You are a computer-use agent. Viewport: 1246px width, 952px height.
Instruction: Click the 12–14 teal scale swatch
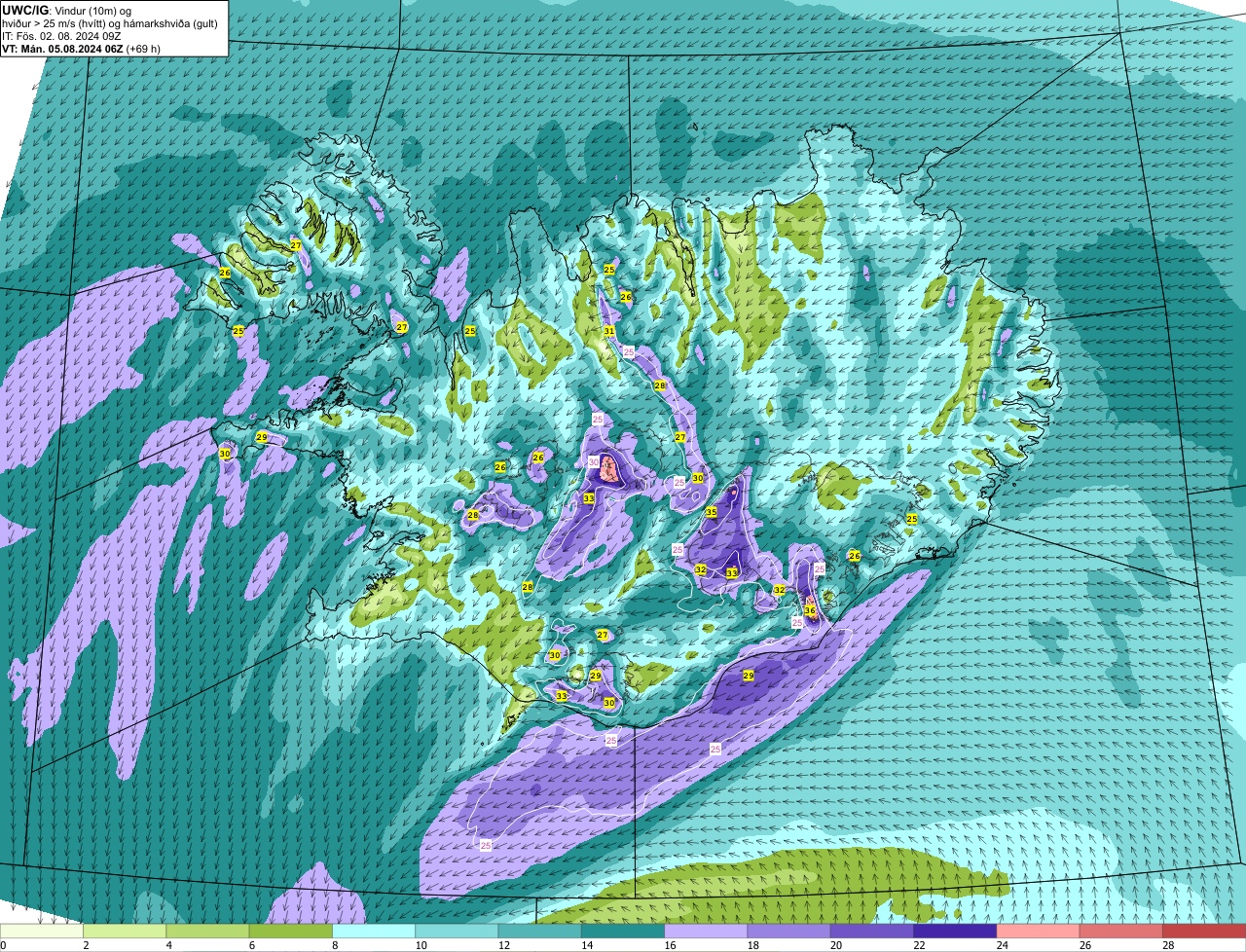point(540,931)
